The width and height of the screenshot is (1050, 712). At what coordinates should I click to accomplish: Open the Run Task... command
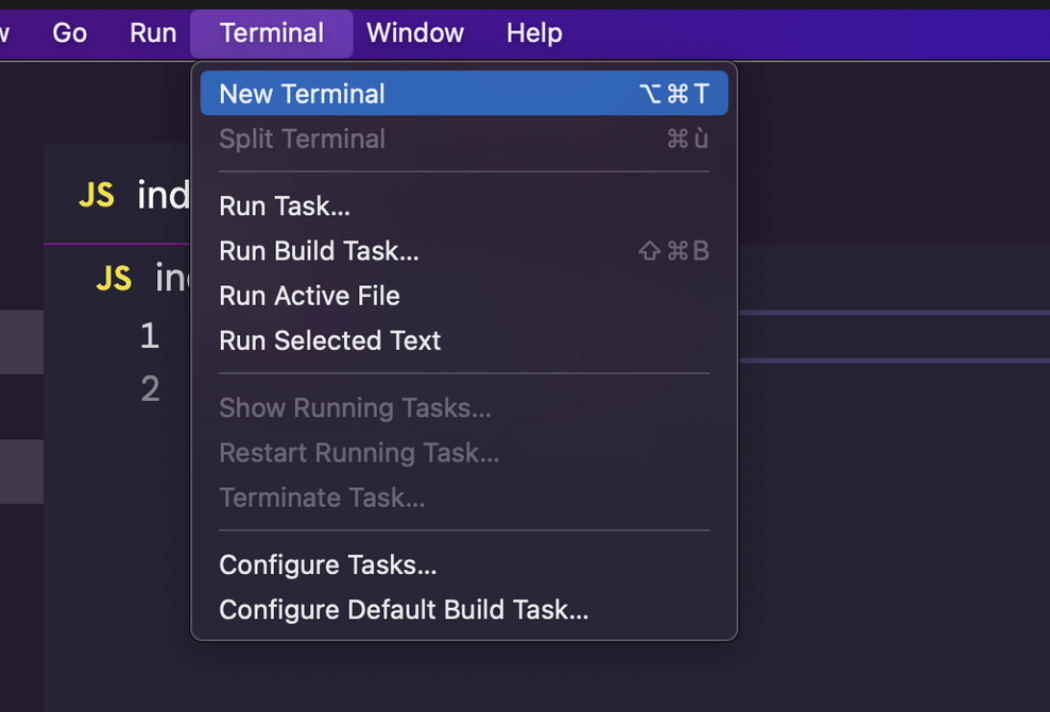click(x=285, y=206)
